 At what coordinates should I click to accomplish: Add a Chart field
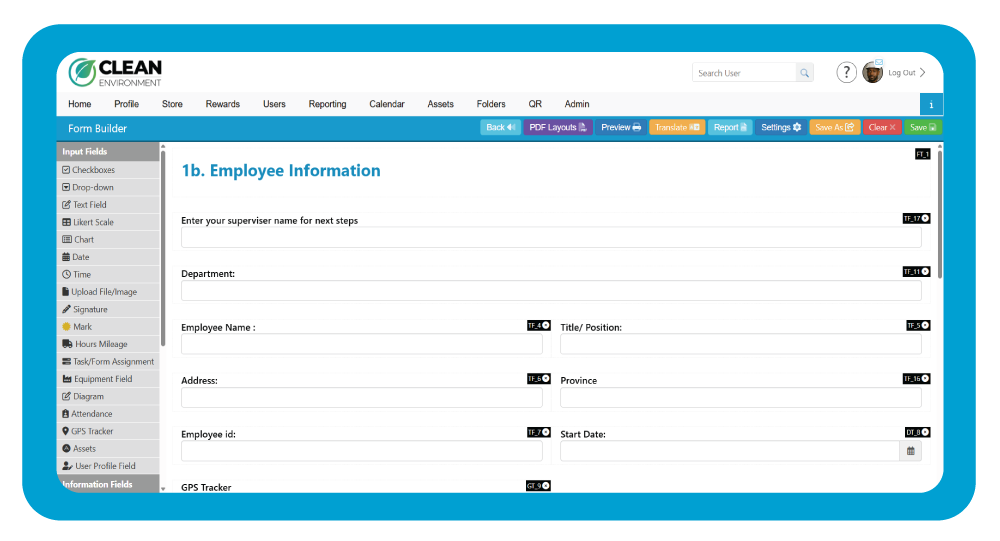[x=108, y=239]
